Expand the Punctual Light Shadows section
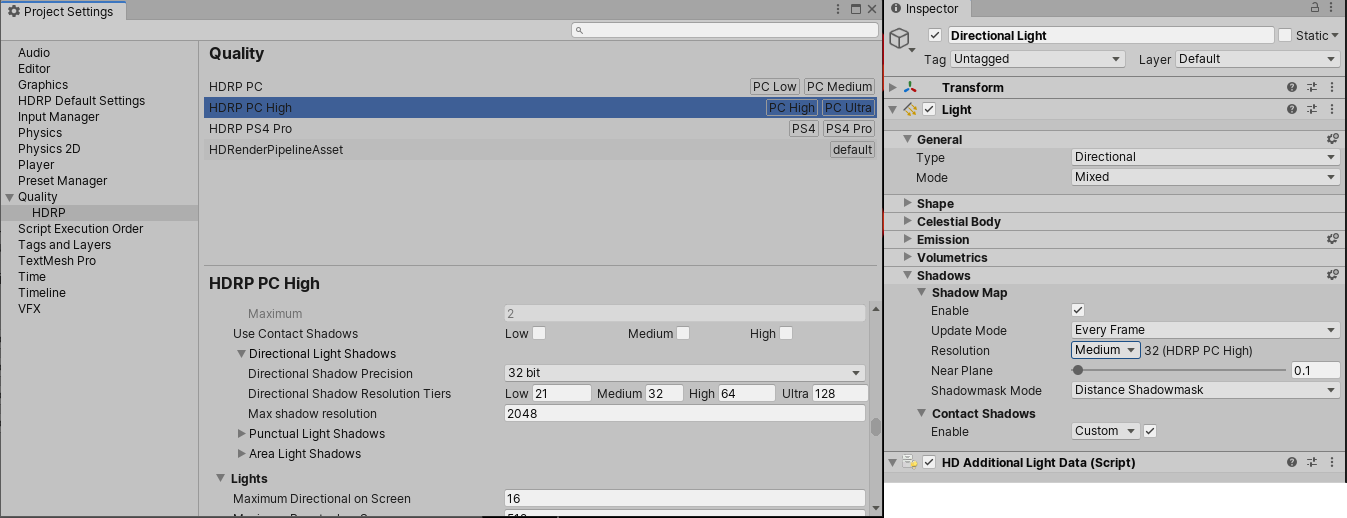 pos(242,434)
